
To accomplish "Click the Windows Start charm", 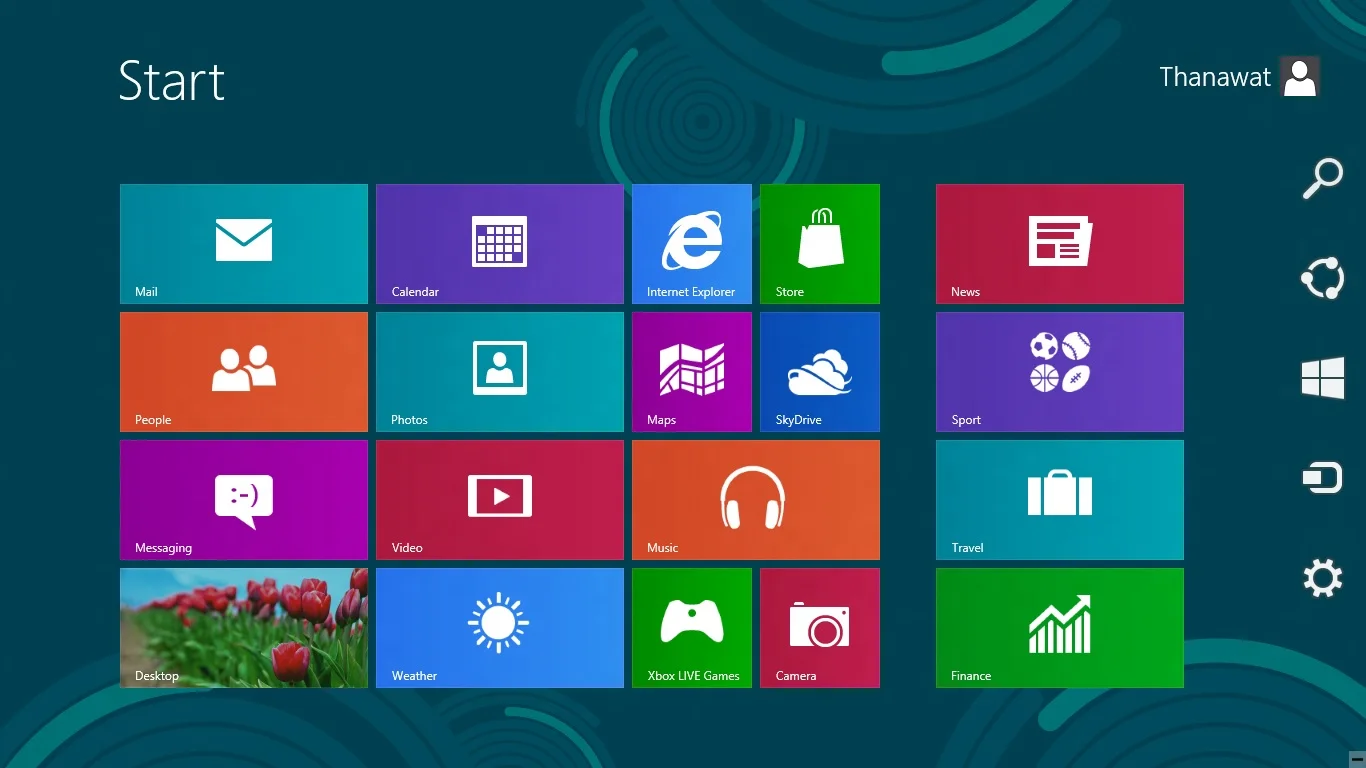I will point(1322,378).
